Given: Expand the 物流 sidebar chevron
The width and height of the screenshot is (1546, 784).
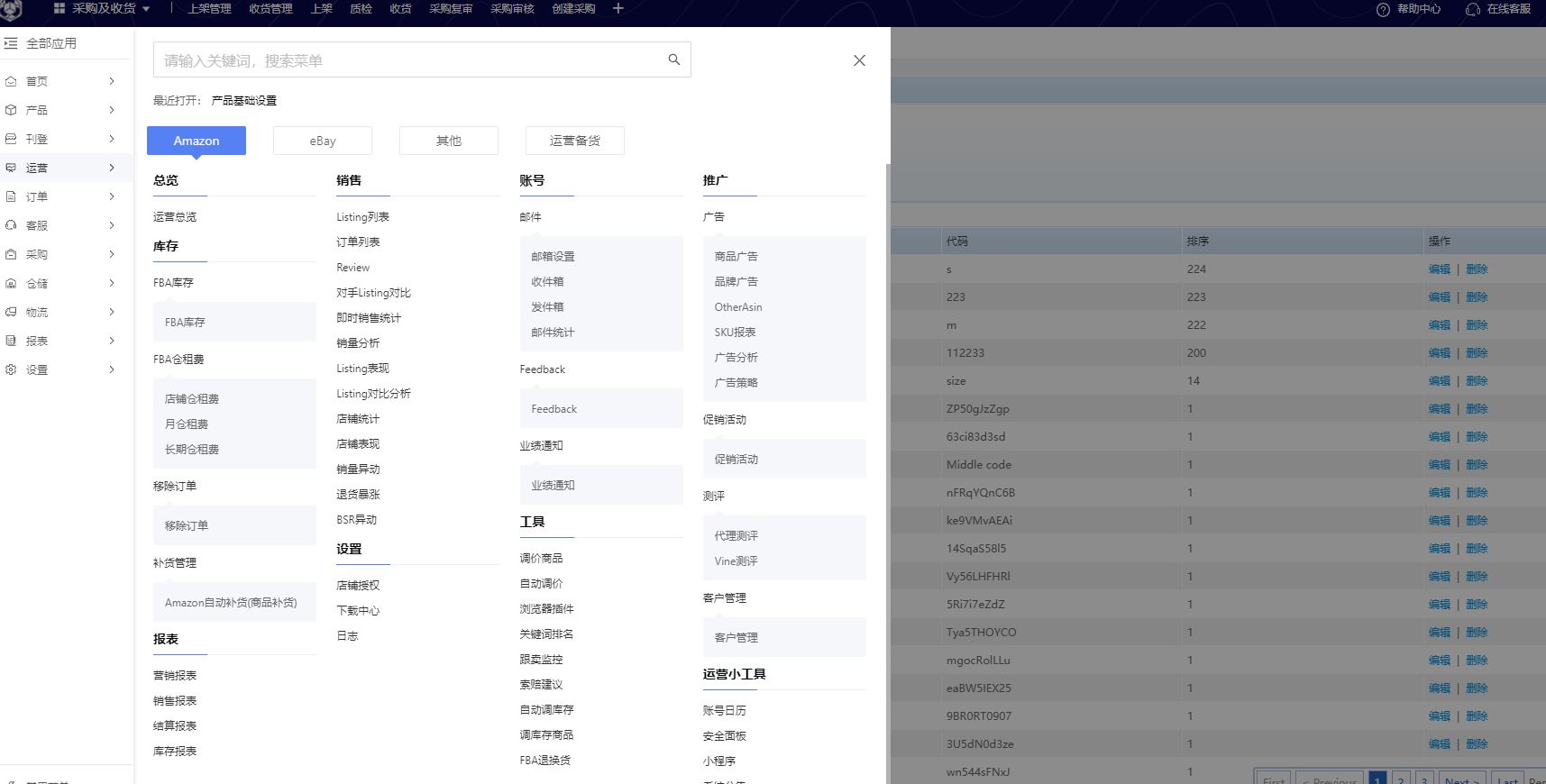Looking at the screenshot, I should click(112, 312).
